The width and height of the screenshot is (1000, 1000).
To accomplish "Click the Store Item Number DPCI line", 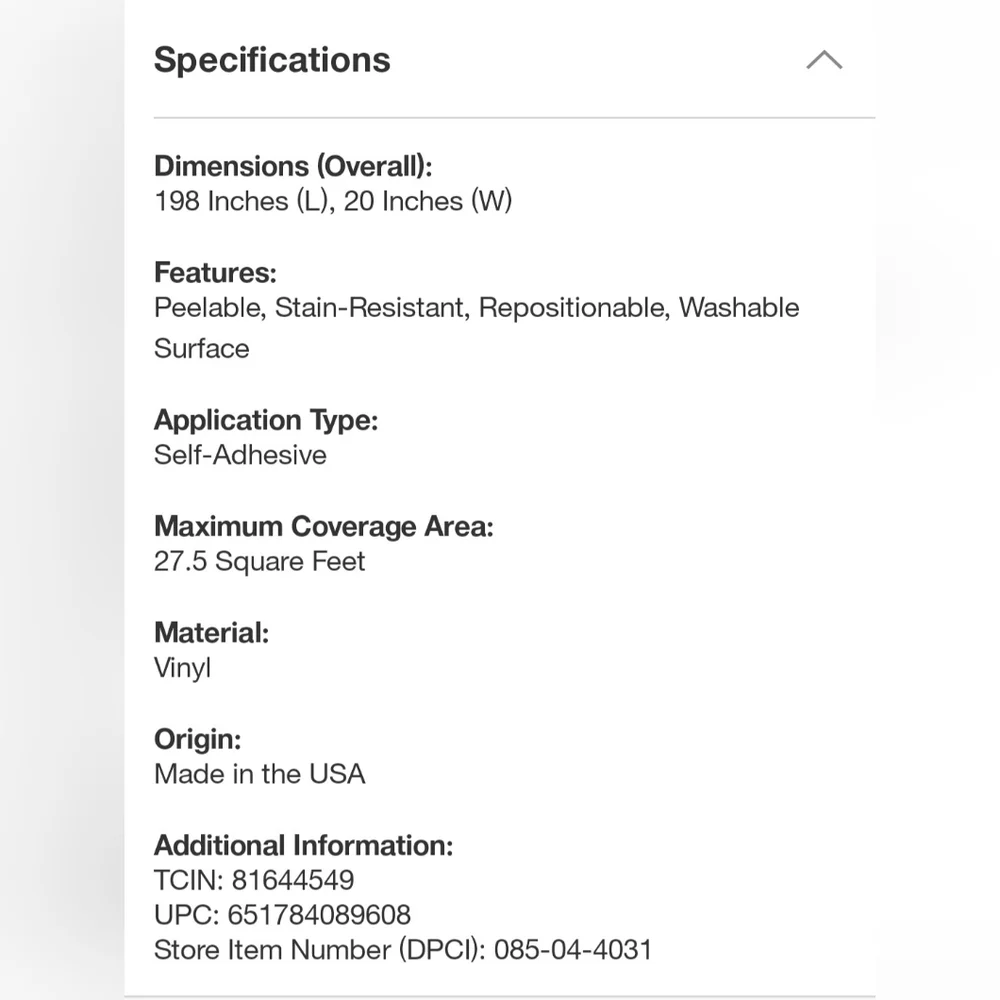I will pos(403,950).
